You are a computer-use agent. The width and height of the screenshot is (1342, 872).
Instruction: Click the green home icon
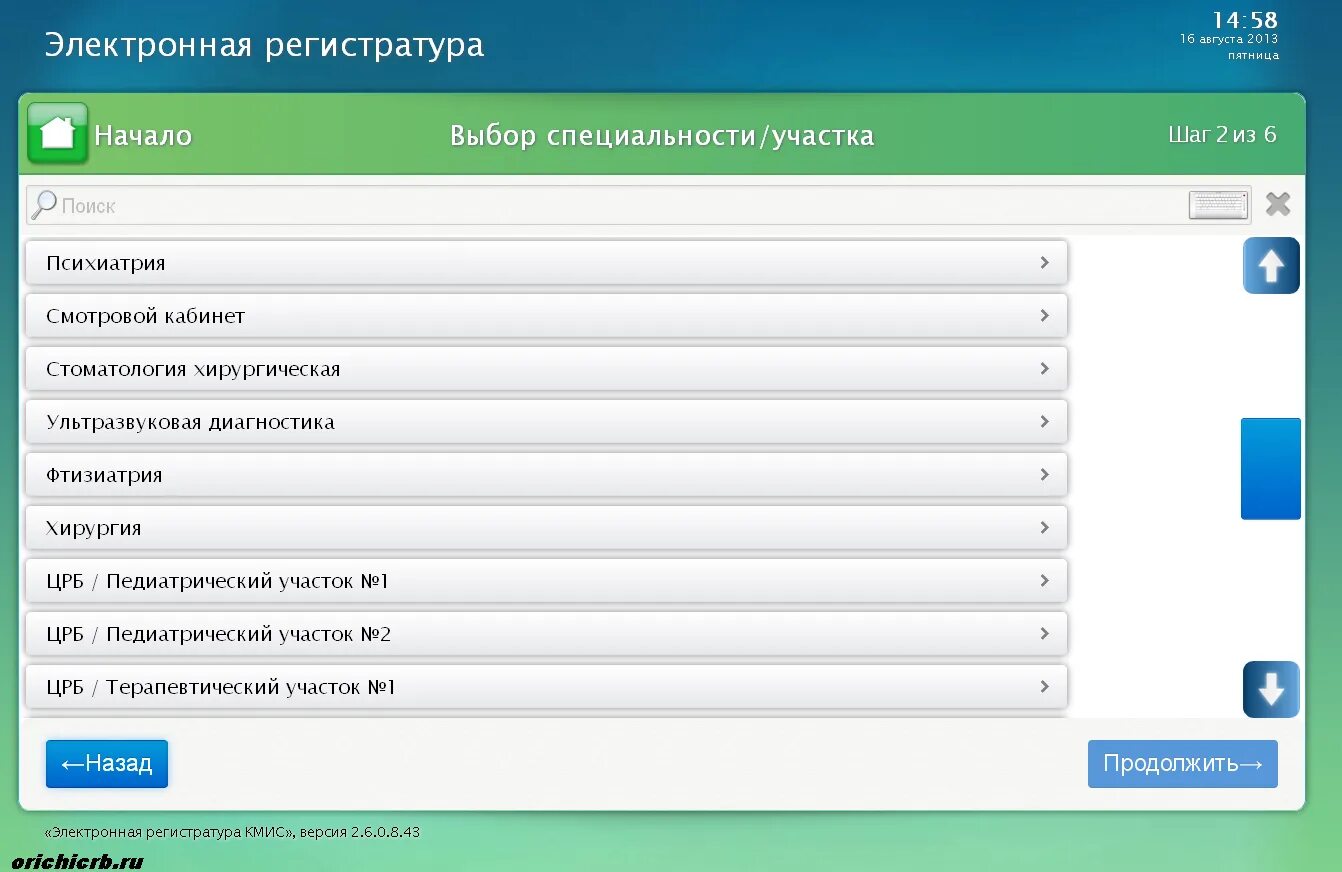point(58,134)
